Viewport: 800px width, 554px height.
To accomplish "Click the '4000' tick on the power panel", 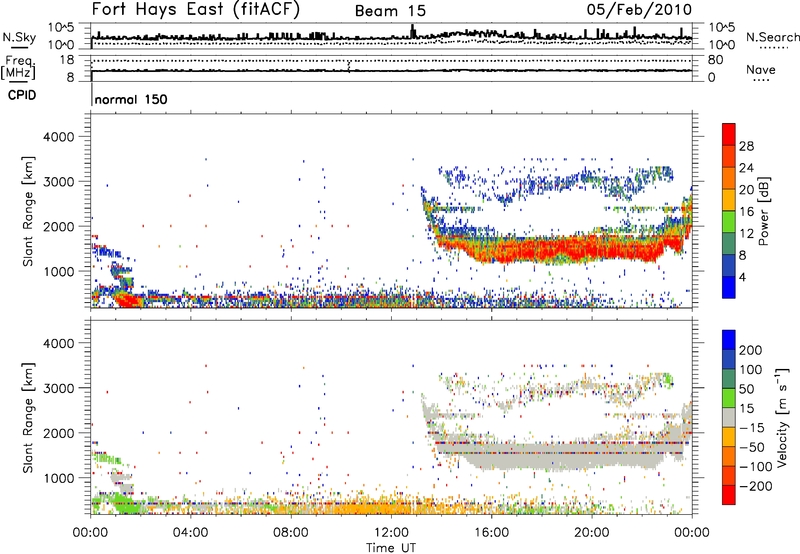I will [58, 137].
